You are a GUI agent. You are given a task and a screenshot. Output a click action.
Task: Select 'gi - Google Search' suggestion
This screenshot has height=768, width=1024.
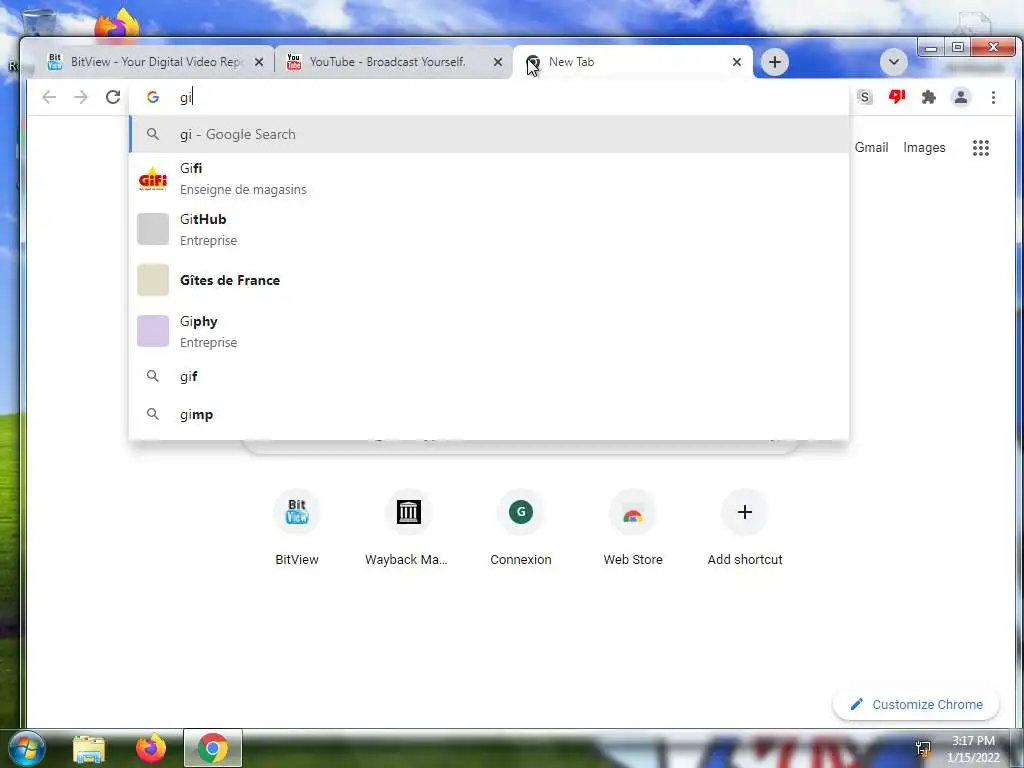490,135
